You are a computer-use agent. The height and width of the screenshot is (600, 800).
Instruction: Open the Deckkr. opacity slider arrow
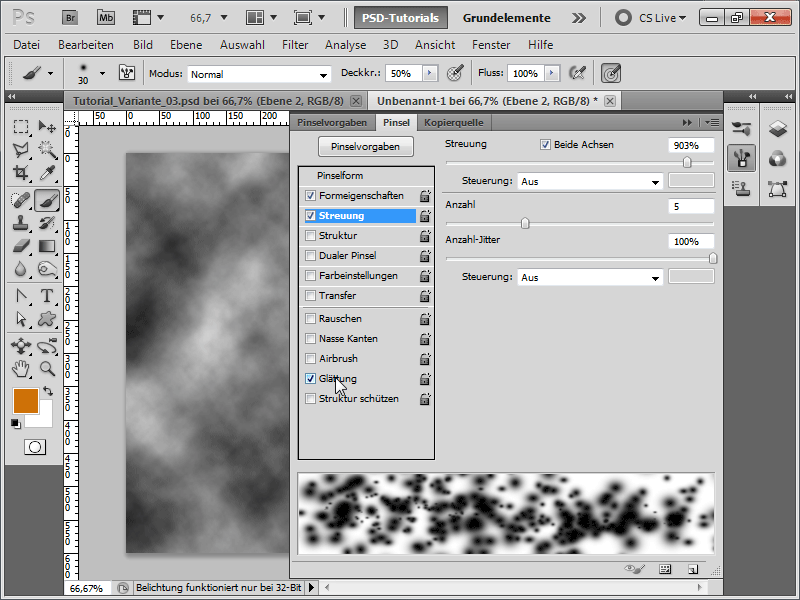(430, 73)
